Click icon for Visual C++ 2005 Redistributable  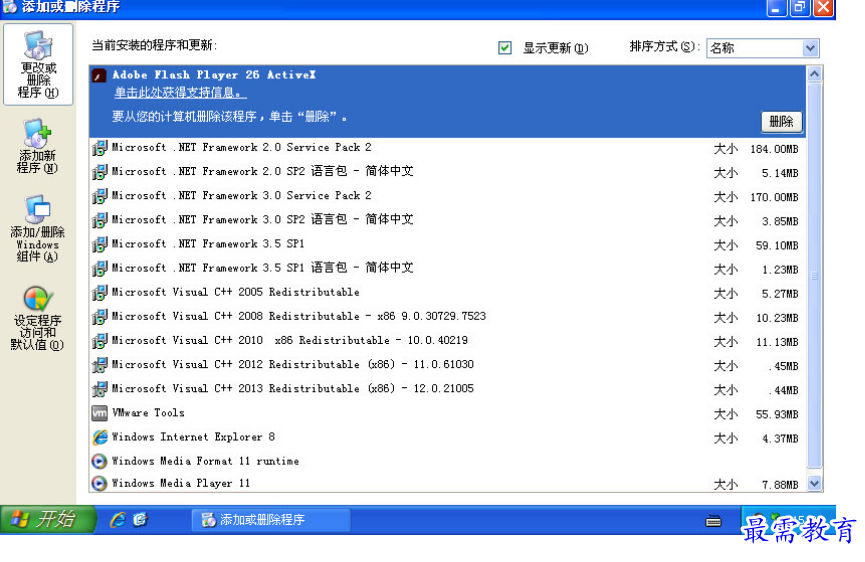pyautogui.click(x=99, y=292)
